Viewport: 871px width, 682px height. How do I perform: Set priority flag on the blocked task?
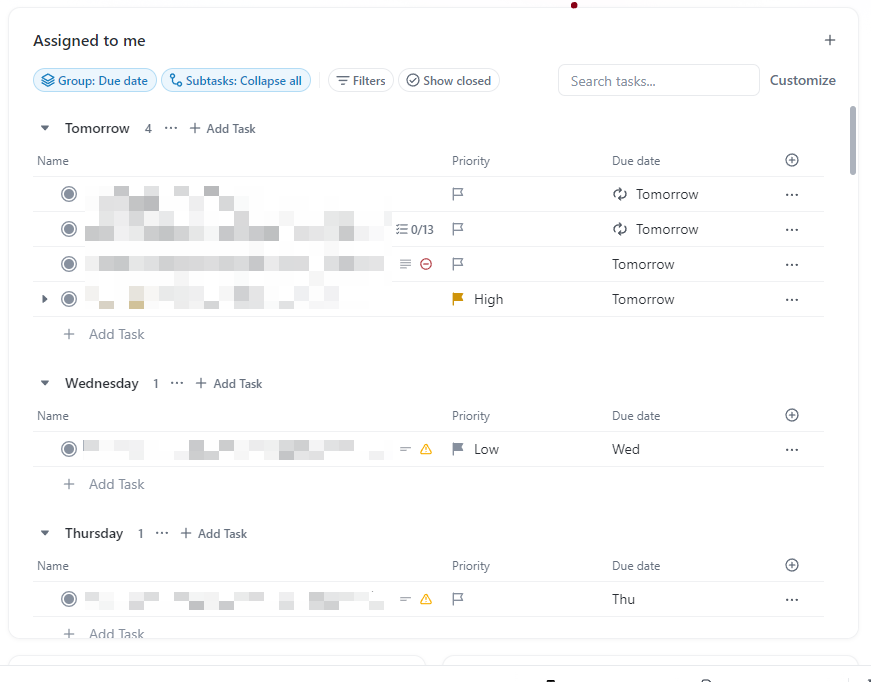(x=458, y=264)
